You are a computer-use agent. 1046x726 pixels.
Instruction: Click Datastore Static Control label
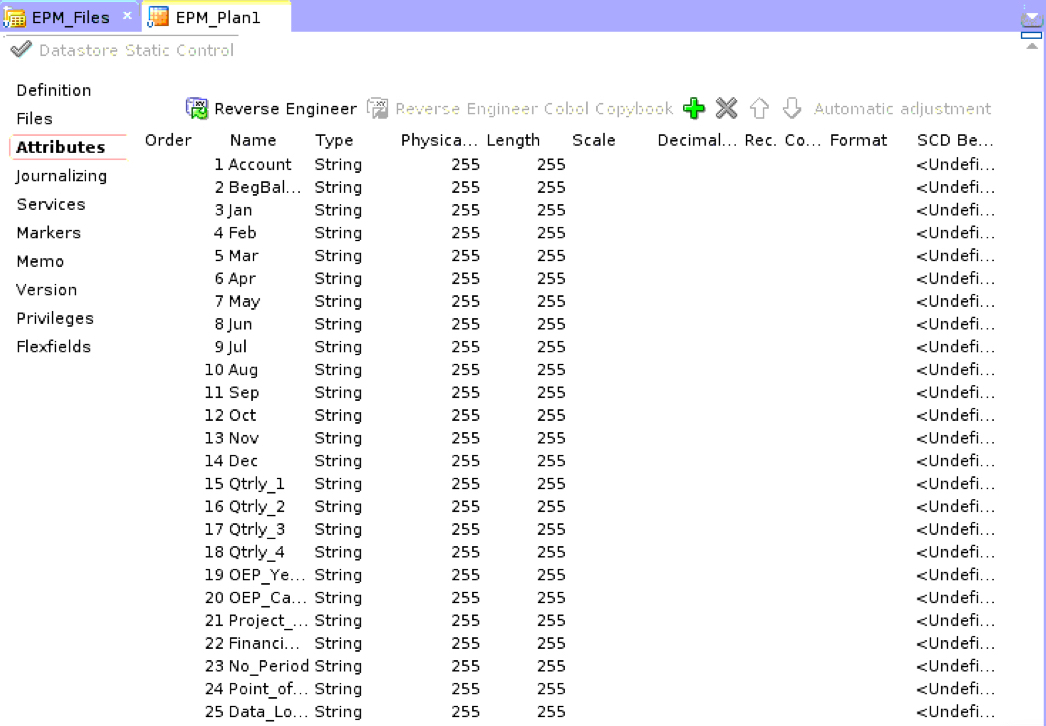pos(136,50)
